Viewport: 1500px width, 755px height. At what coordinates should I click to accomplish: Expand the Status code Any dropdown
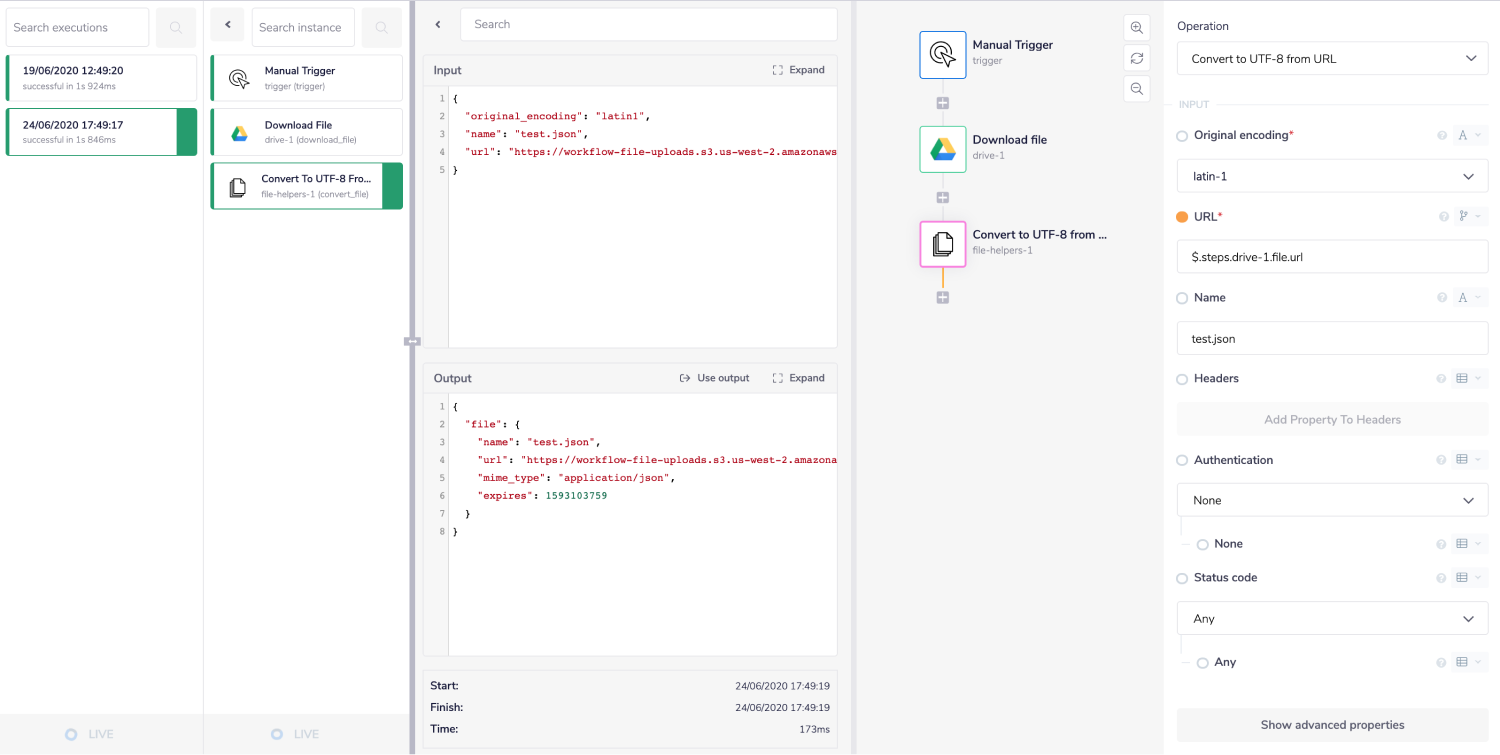[x=1332, y=619]
